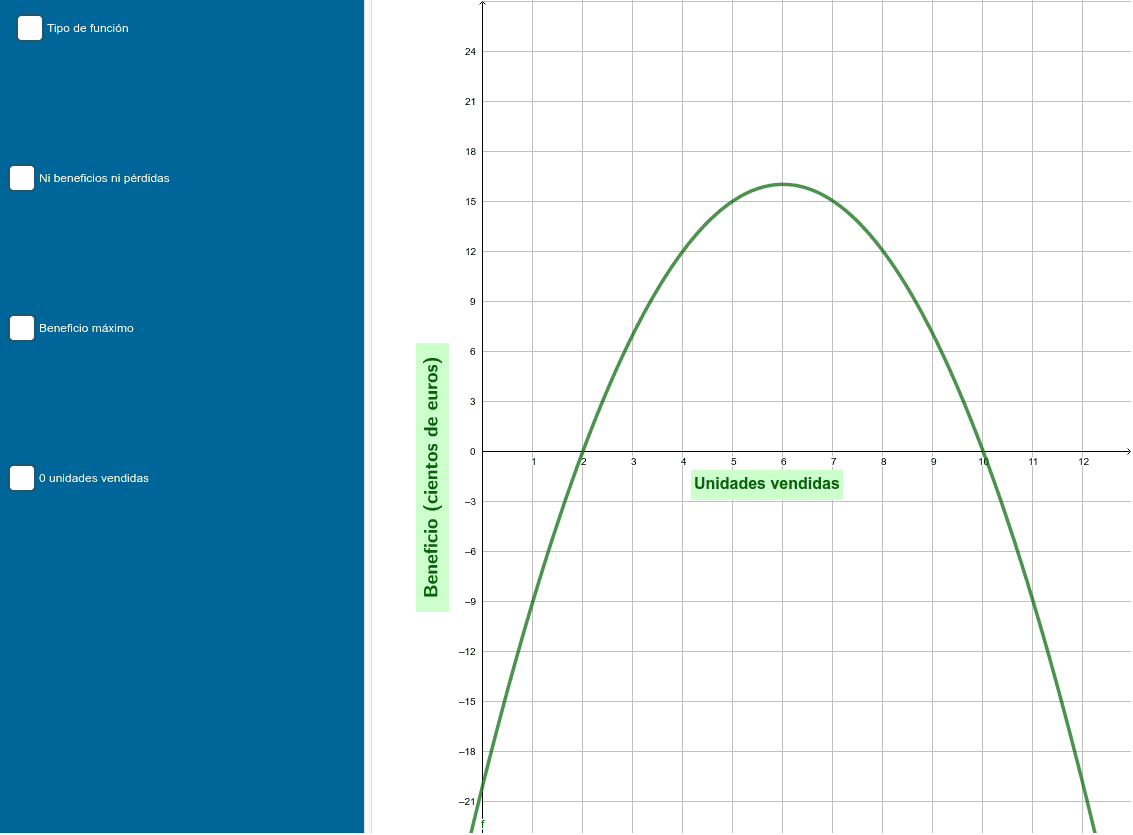Click the '0 unidades vendidas' text label

(94, 478)
